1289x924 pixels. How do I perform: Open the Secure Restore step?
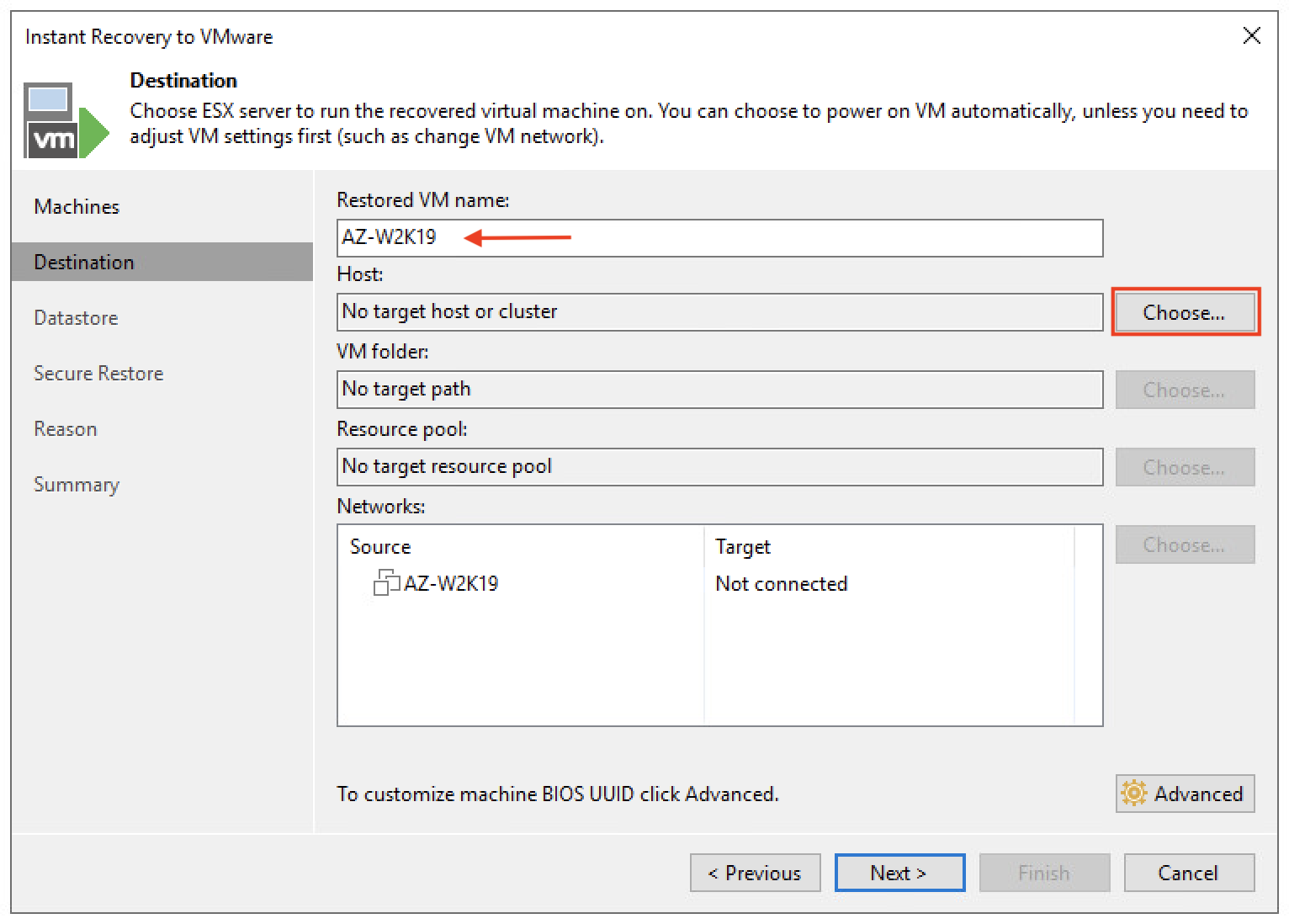[98, 373]
